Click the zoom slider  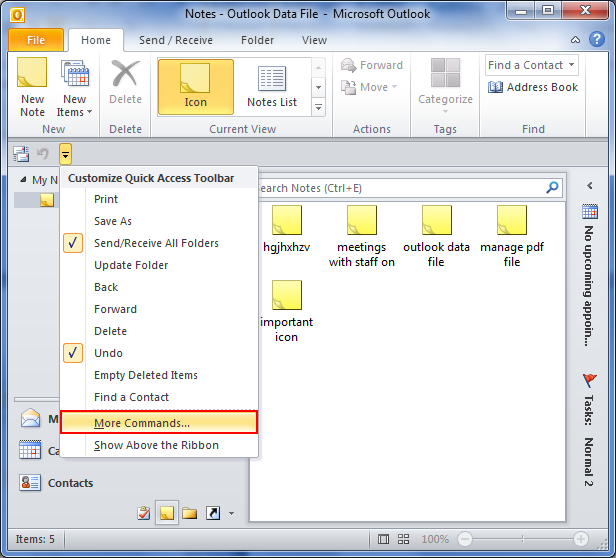point(522,539)
